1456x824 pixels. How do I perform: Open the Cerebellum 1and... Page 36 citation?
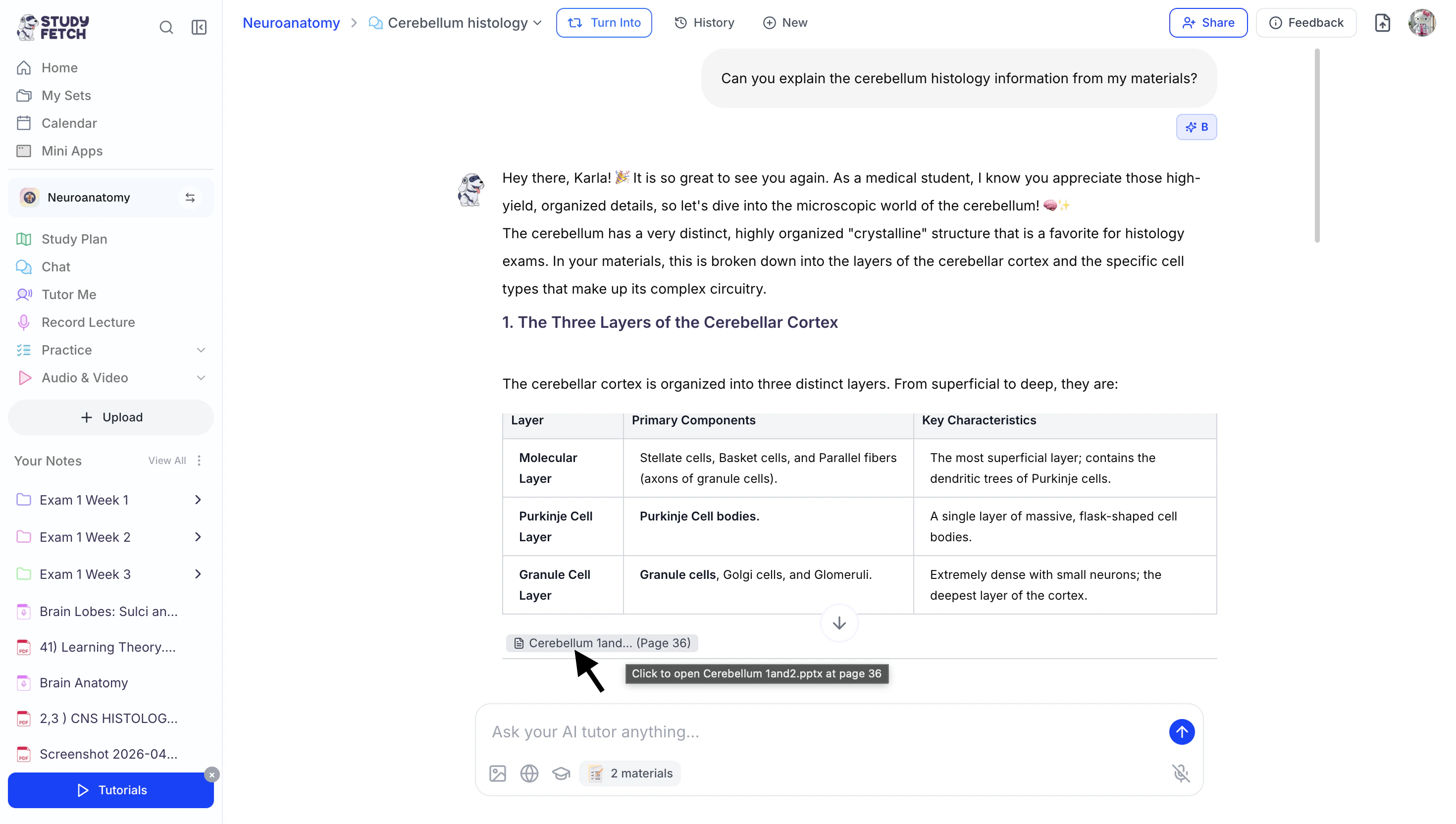point(602,643)
